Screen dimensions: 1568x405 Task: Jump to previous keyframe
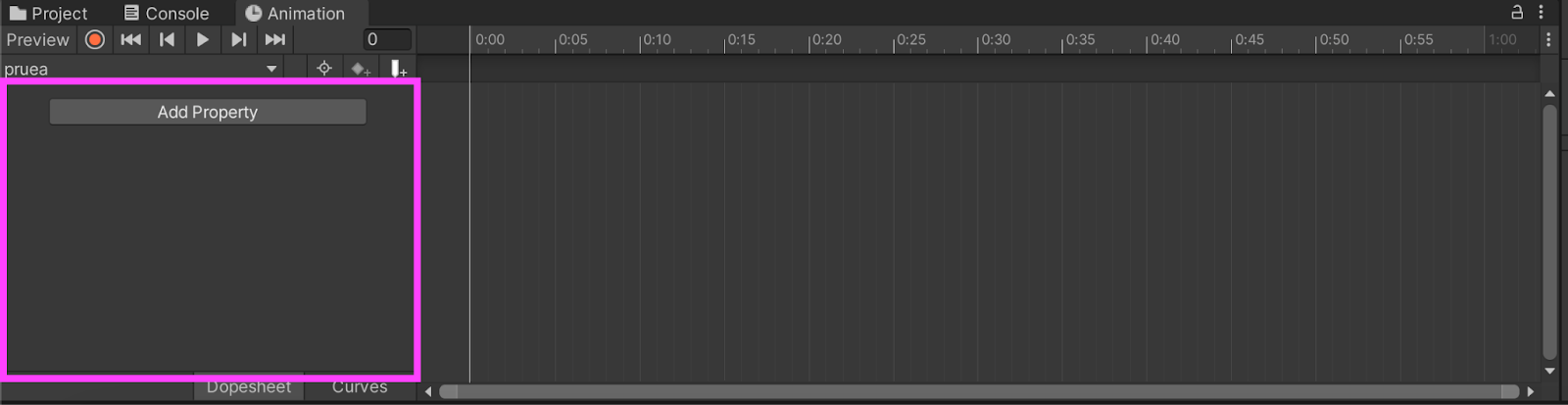[x=167, y=39]
